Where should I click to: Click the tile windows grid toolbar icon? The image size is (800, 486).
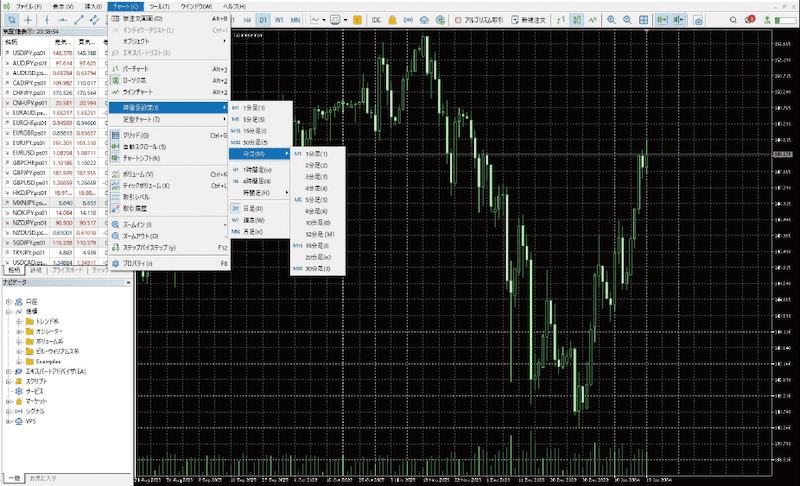(642, 19)
